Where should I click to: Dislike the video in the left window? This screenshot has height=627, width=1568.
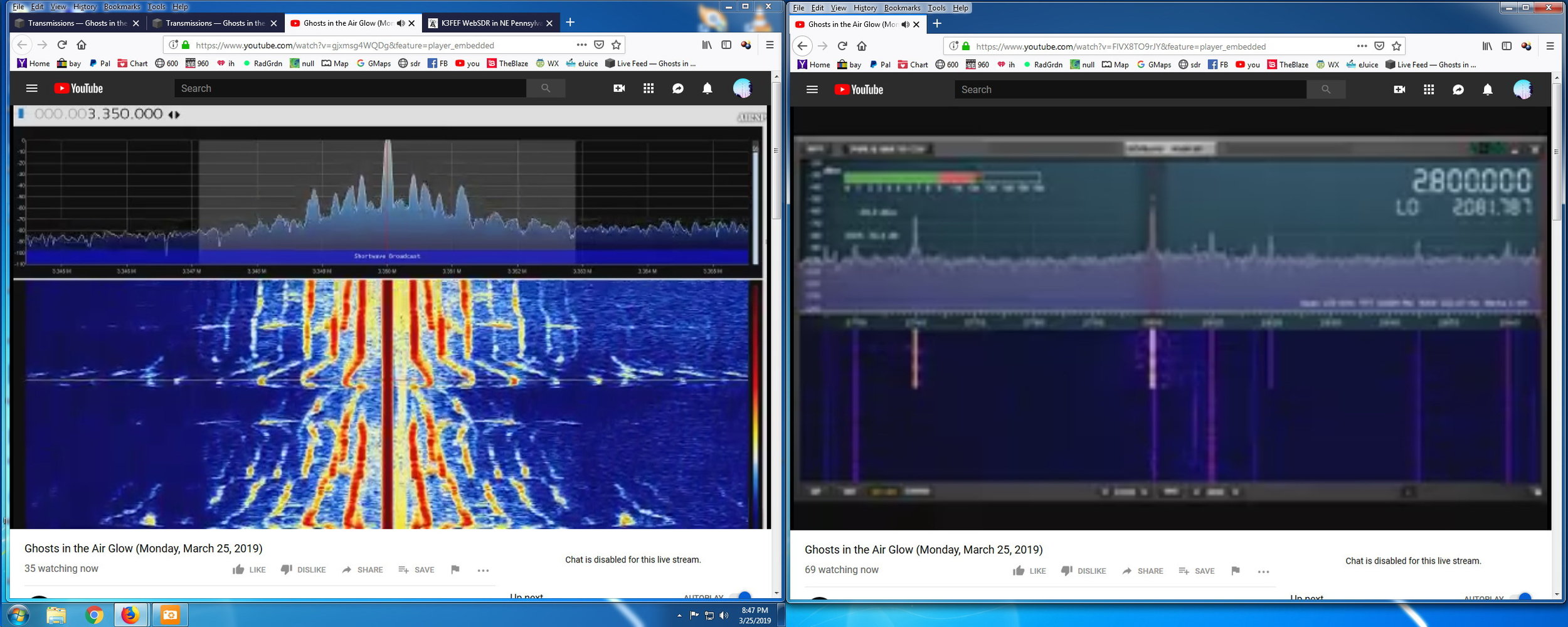pos(303,569)
